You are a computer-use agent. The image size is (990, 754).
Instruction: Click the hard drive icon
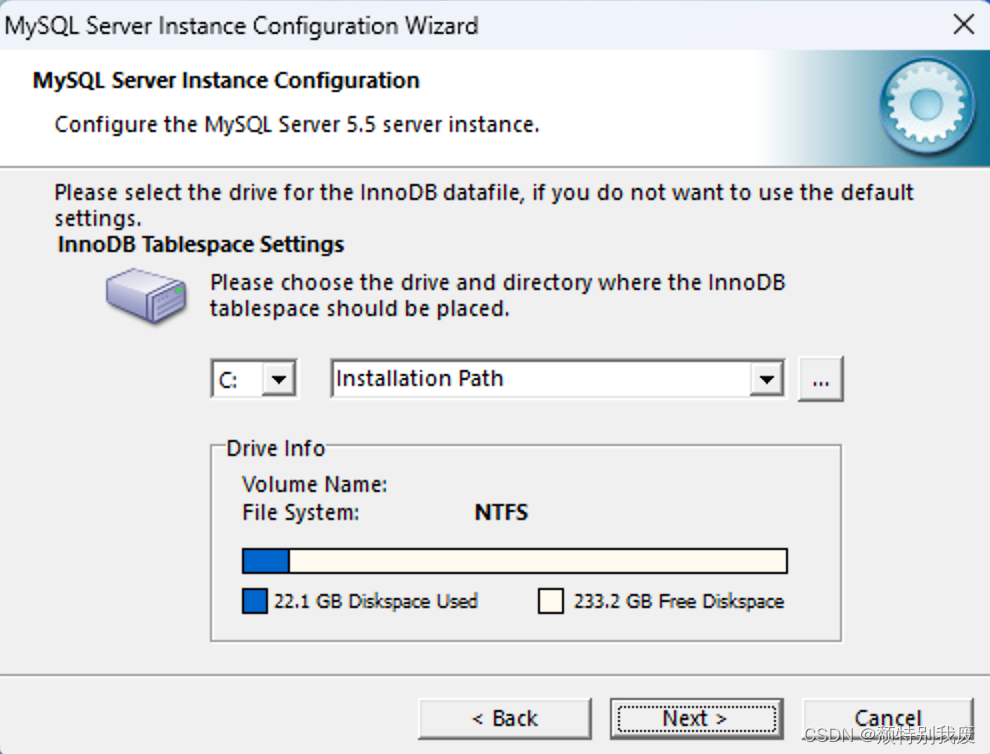click(146, 296)
